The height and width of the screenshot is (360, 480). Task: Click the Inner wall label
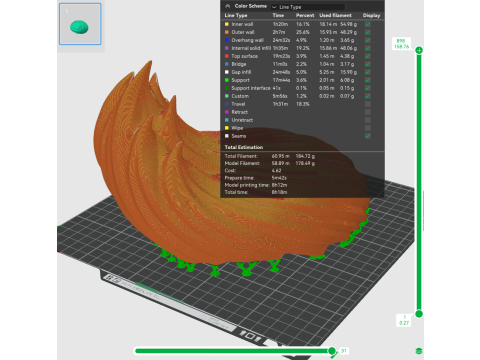242,24
